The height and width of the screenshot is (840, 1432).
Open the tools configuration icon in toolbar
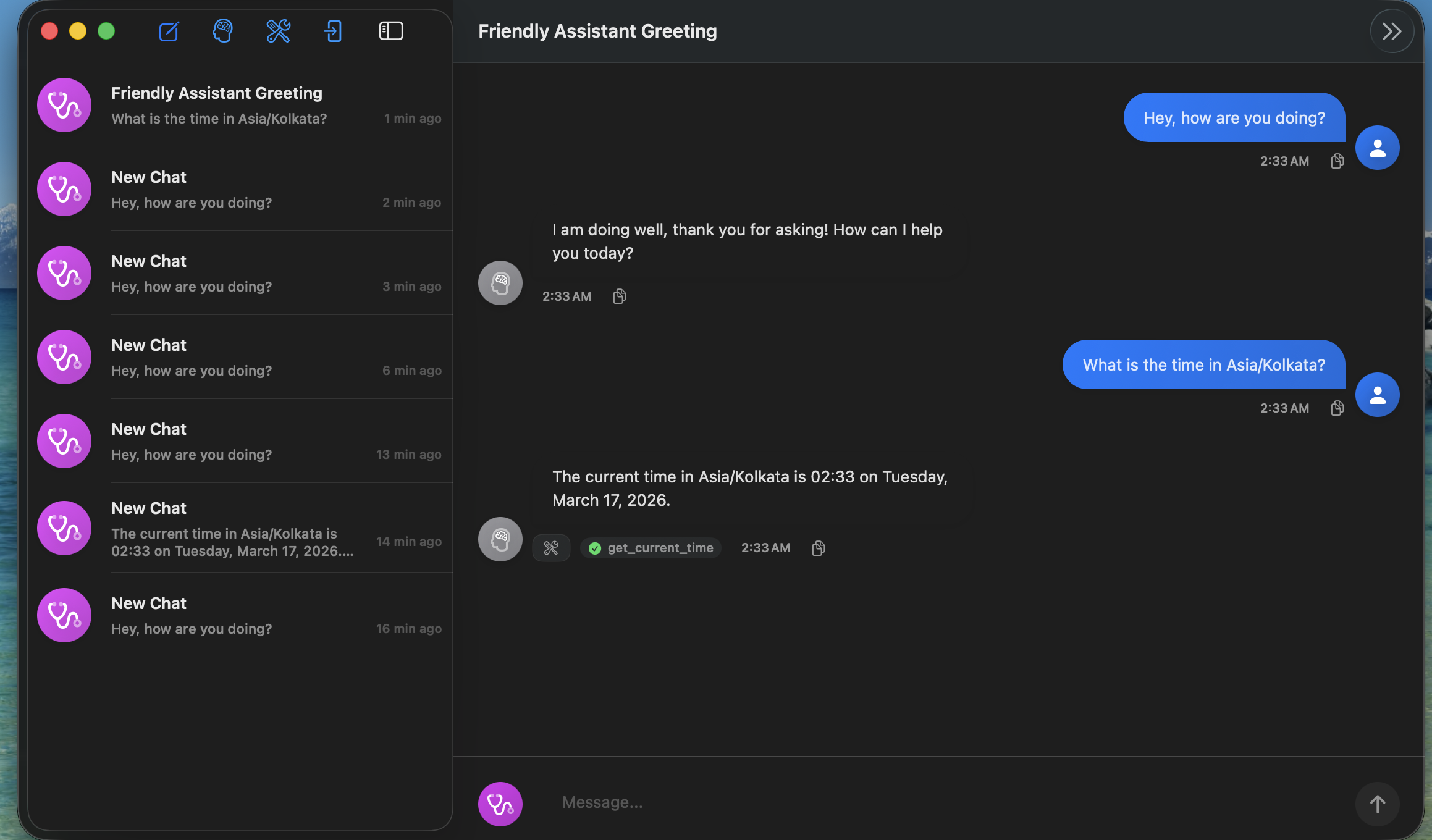tap(278, 31)
